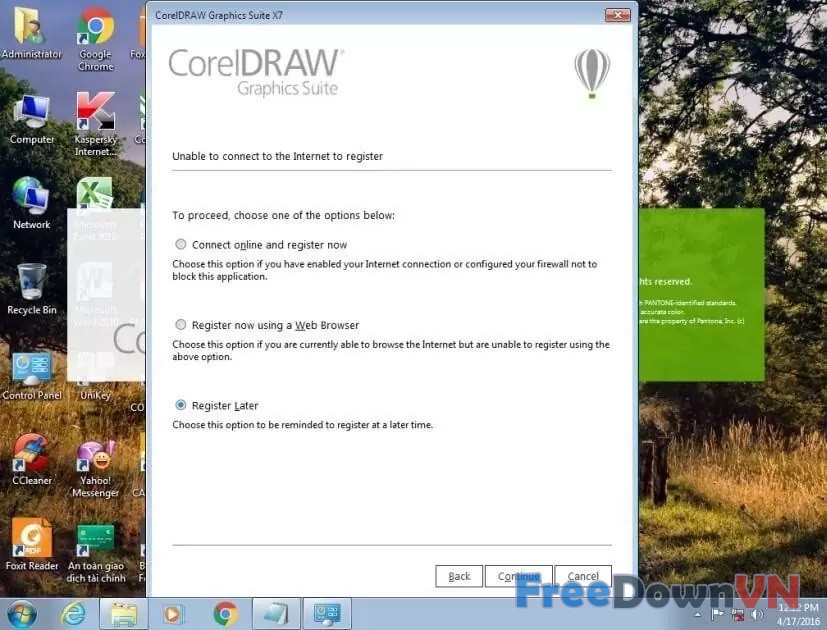
Task: Launch CCleaner from the desktop
Action: point(31,455)
